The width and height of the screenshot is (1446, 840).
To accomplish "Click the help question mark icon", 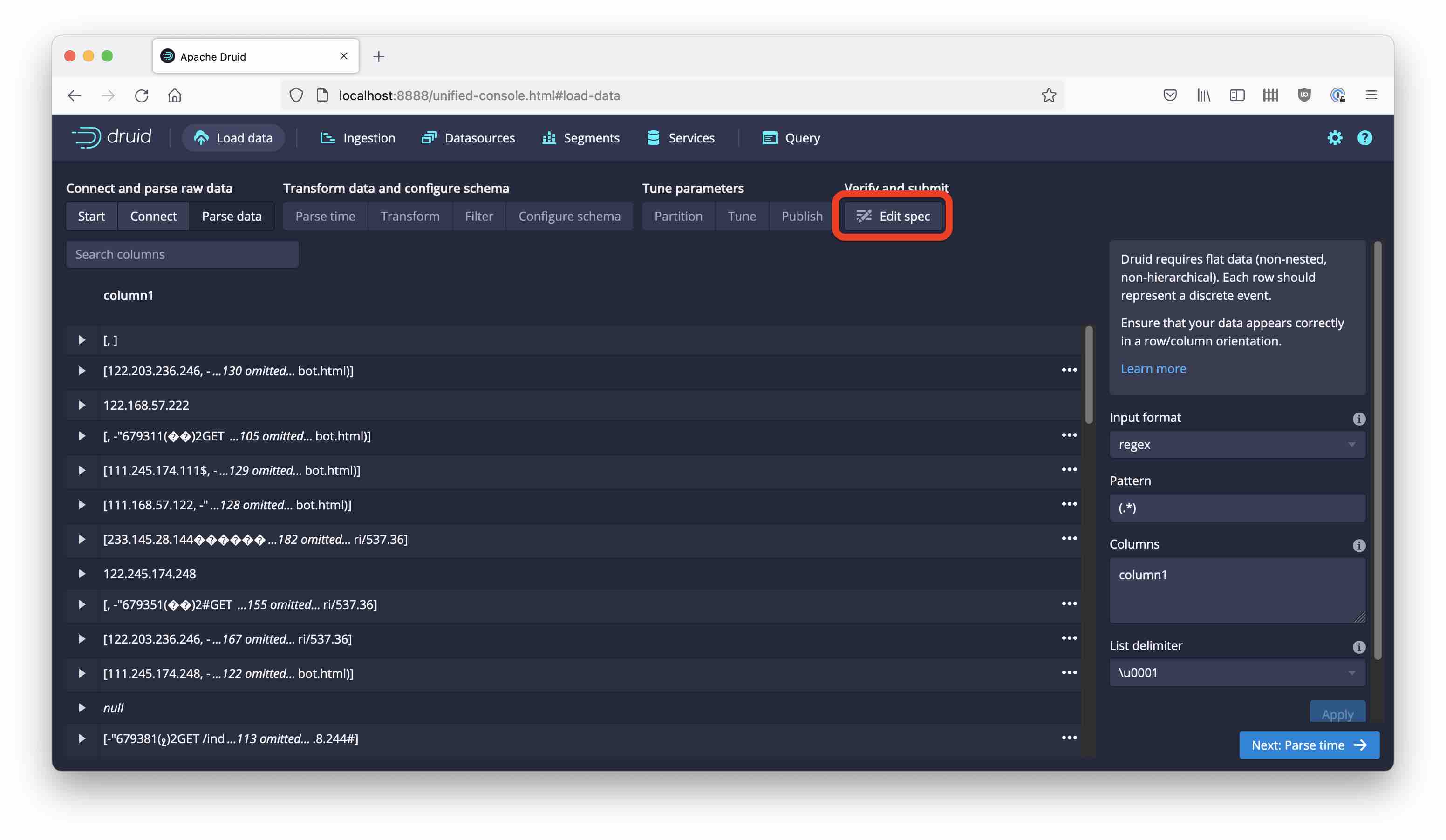I will pyautogui.click(x=1364, y=138).
